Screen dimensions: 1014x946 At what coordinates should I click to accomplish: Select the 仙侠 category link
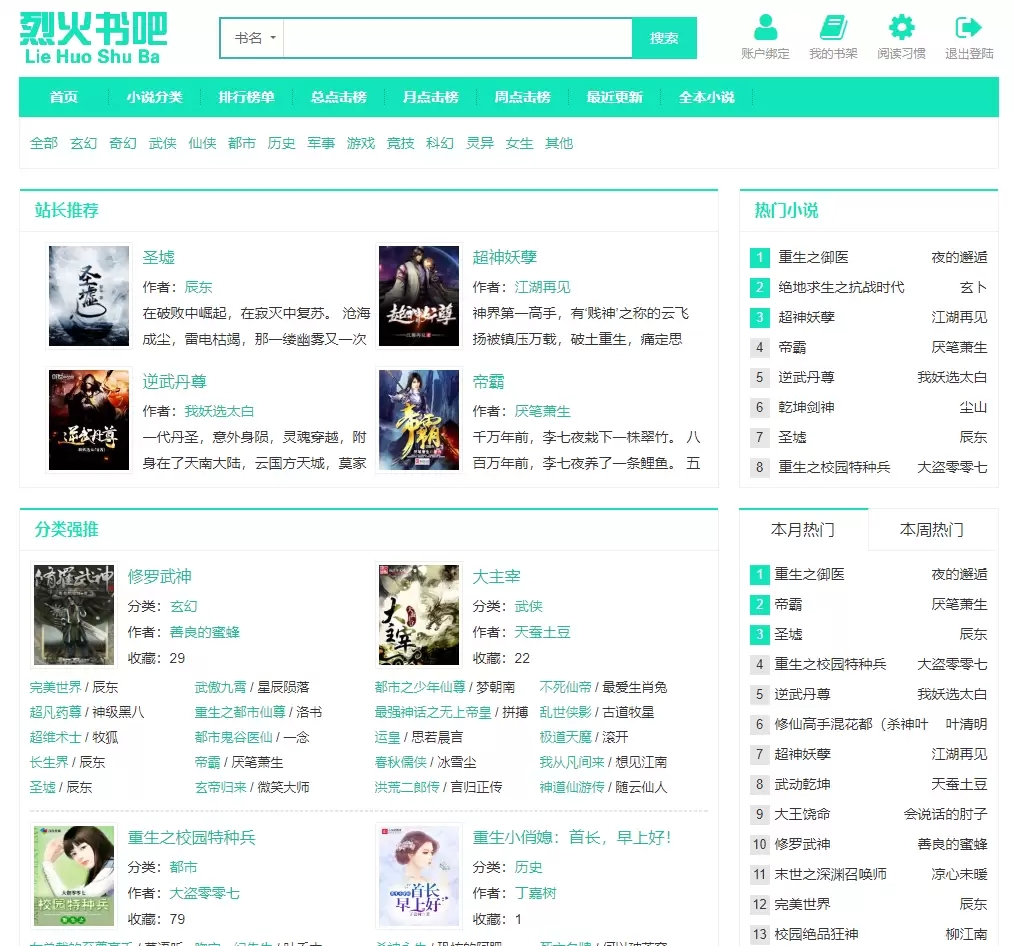(x=202, y=143)
